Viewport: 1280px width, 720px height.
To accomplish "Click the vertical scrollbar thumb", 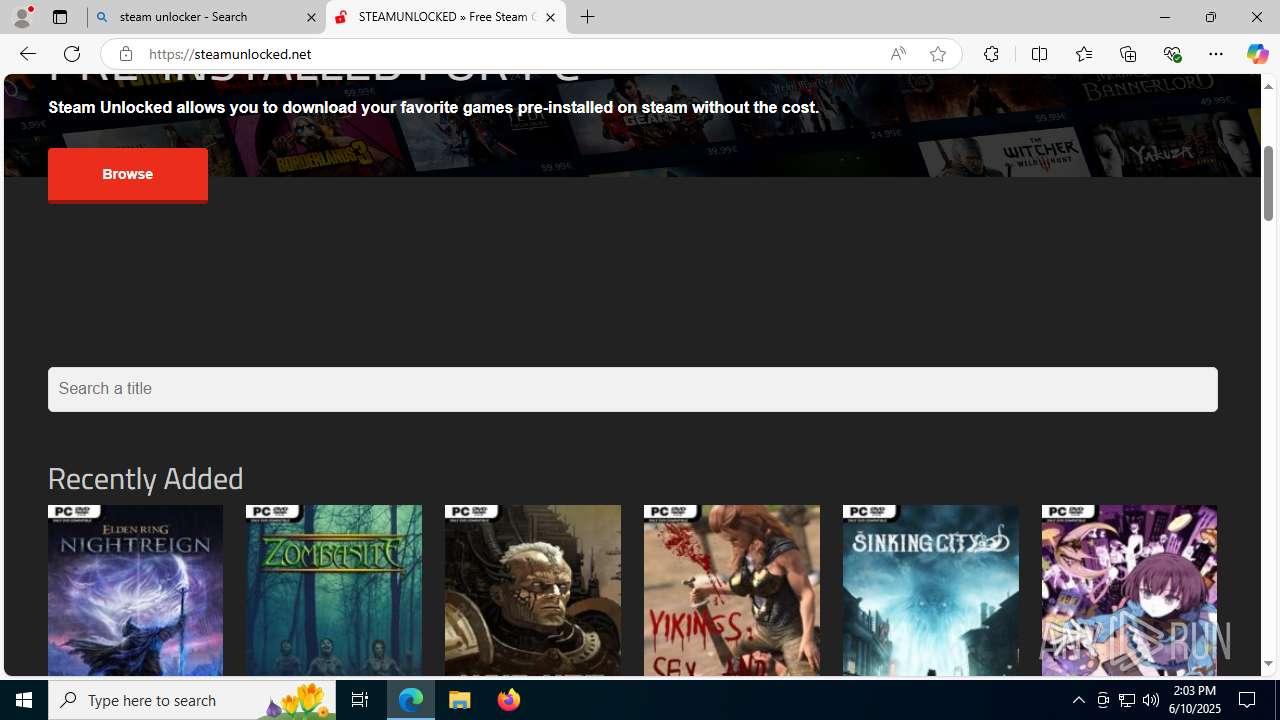I will point(1268,183).
